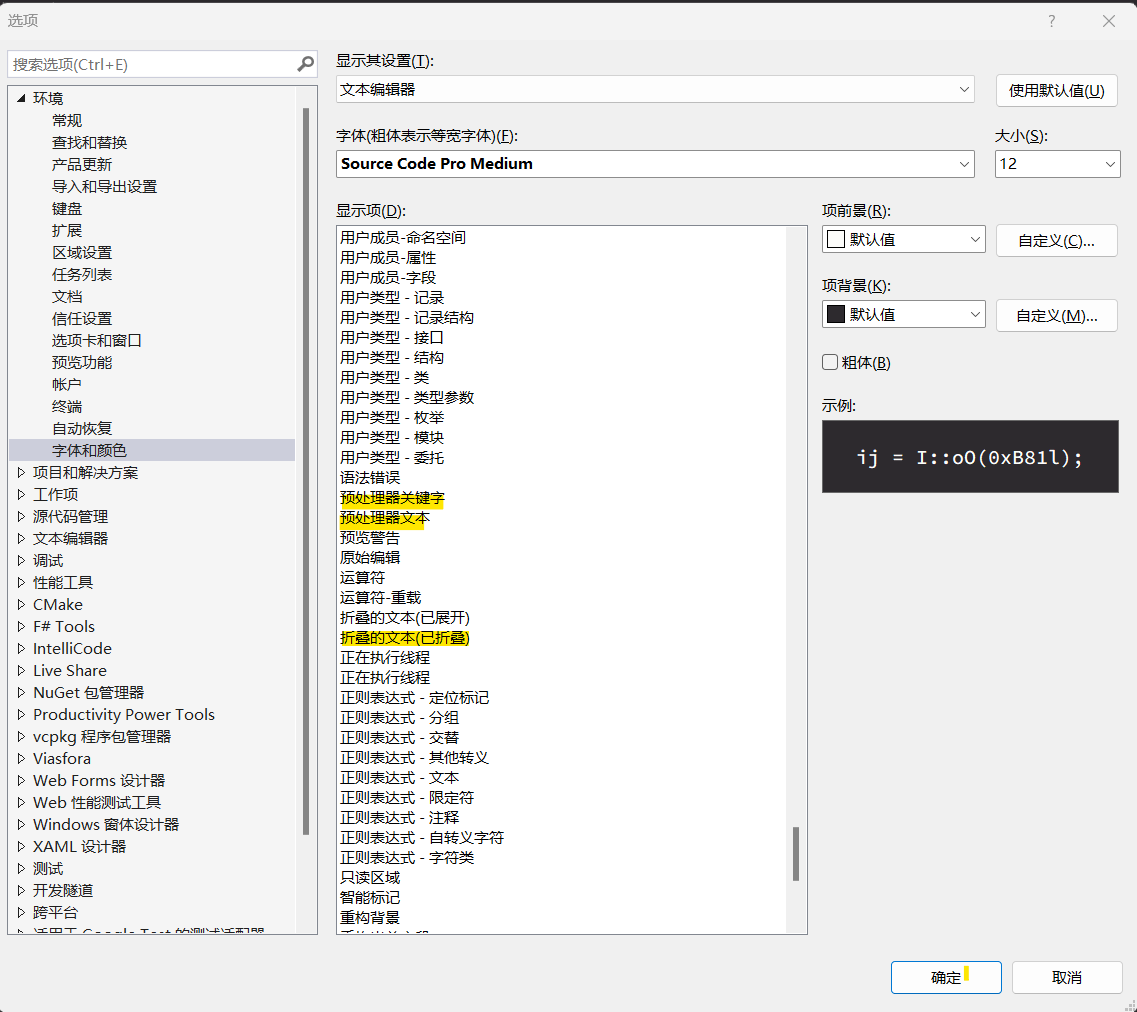The width and height of the screenshot is (1137, 1012).
Task: Open the 项背景 background color dropdown
Action: click(975, 315)
